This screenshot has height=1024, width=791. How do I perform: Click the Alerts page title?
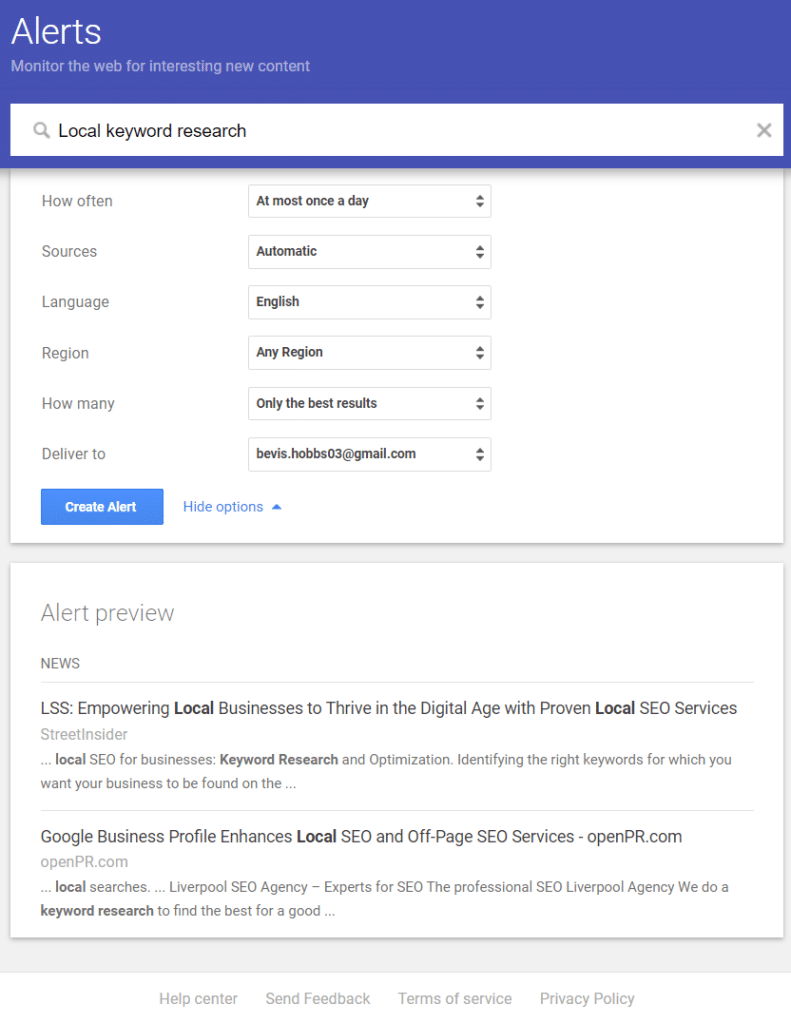55,32
